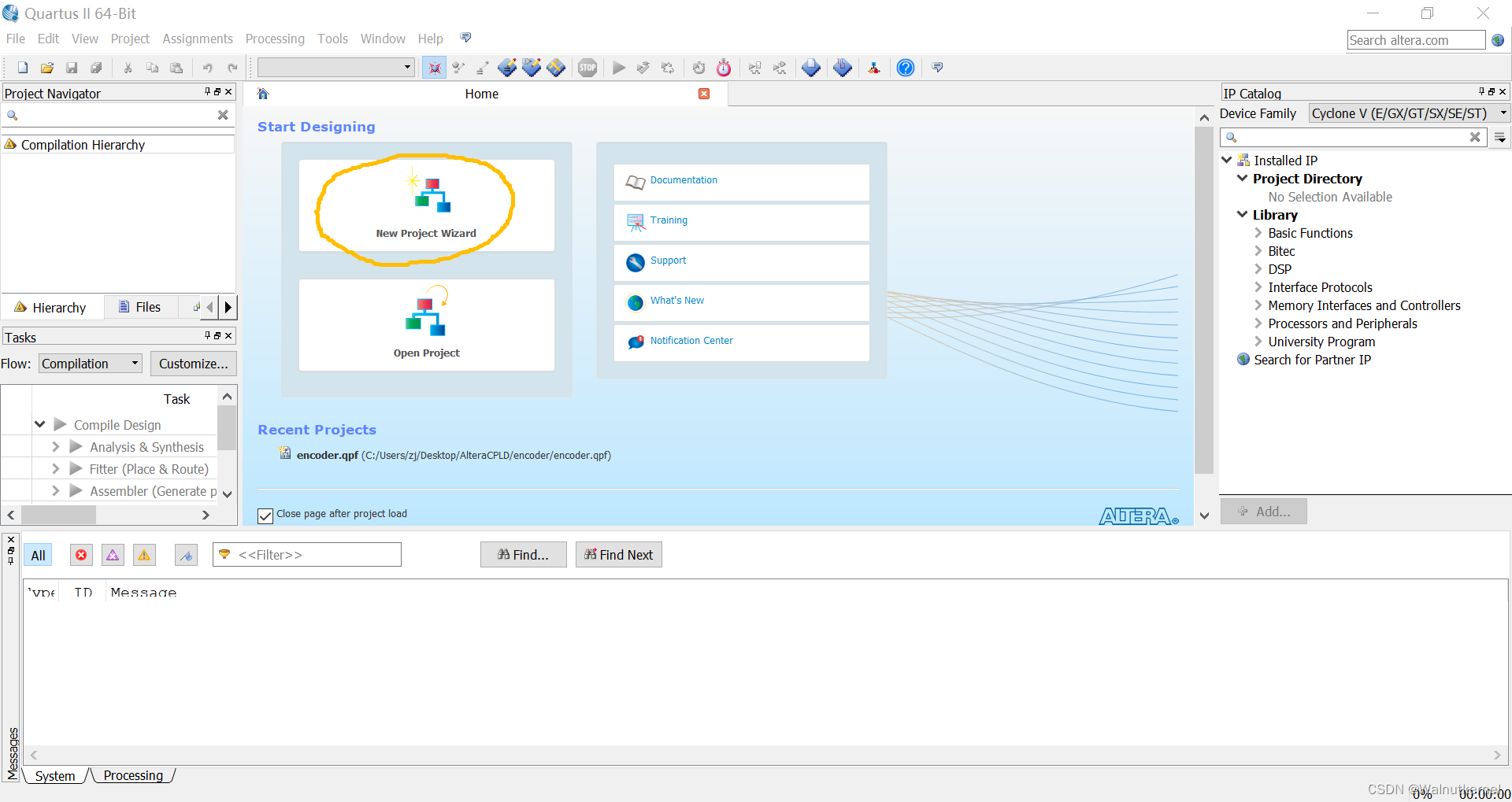Open the Documentation link

pyautogui.click(x=684, y=180)
